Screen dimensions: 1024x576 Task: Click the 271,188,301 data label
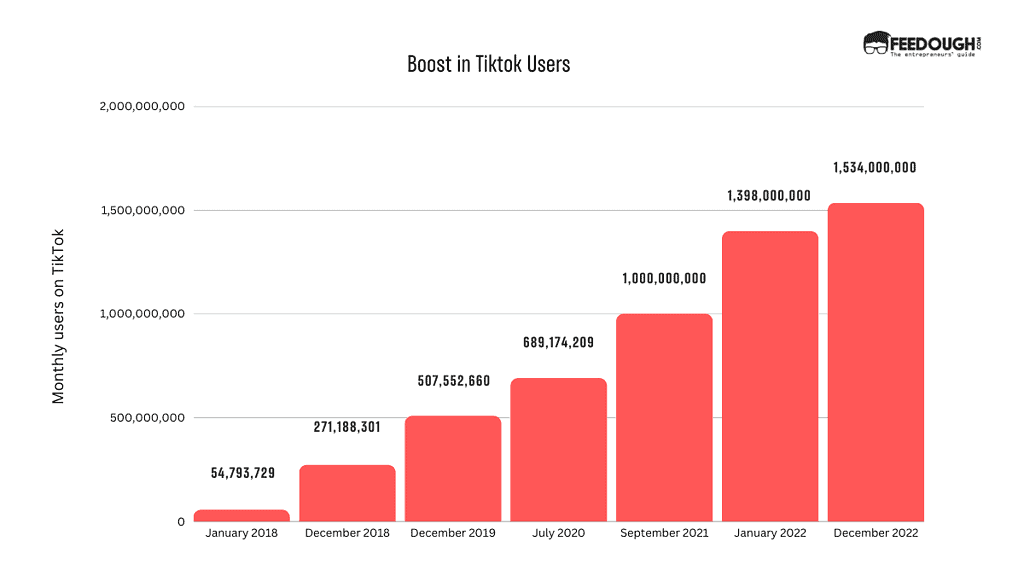(x=347, y=430)
